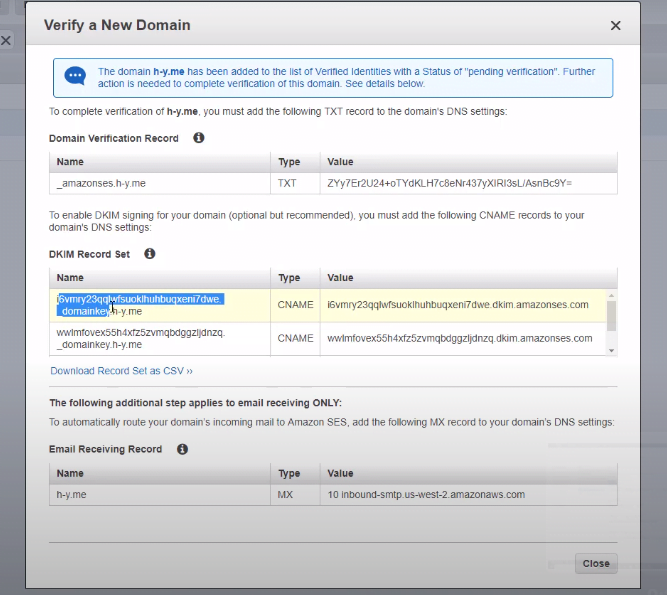Viewport: 667px width, 595px height.
Task: Click speech bubble icon in blue notification banner
Action: (x=75, y=77)
